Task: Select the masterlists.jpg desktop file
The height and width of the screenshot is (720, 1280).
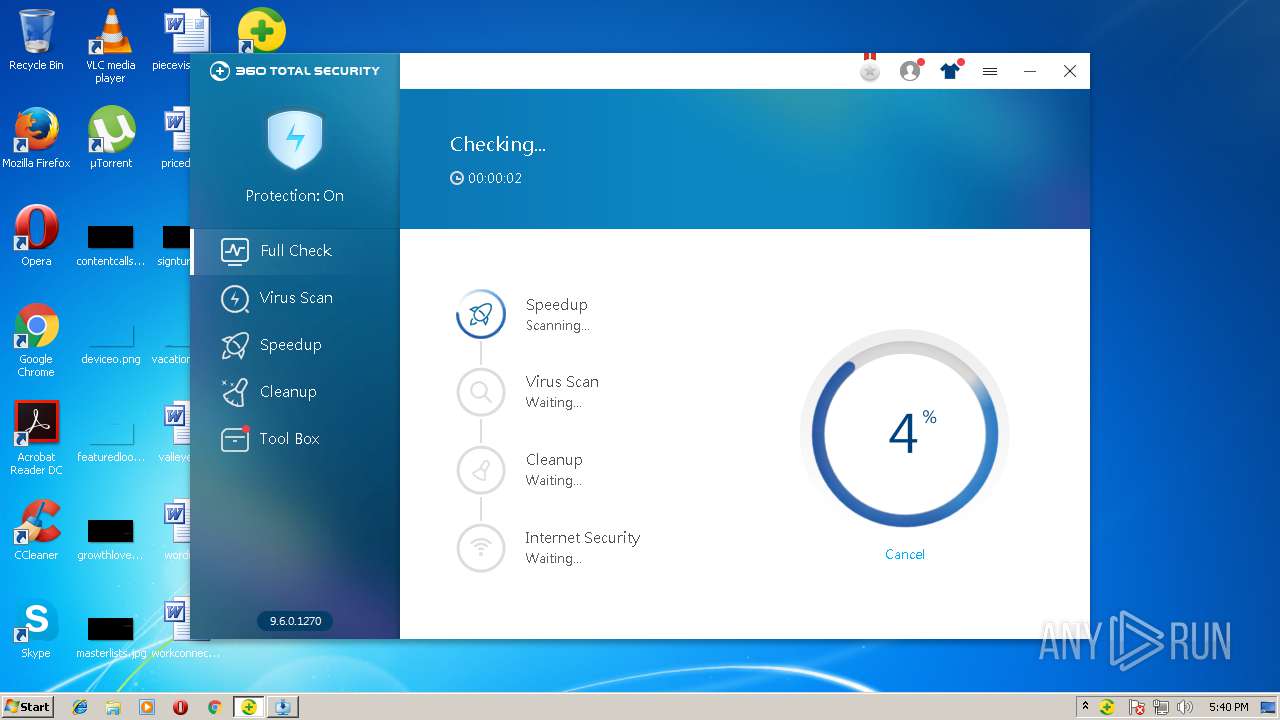Action: click(110, 636)
